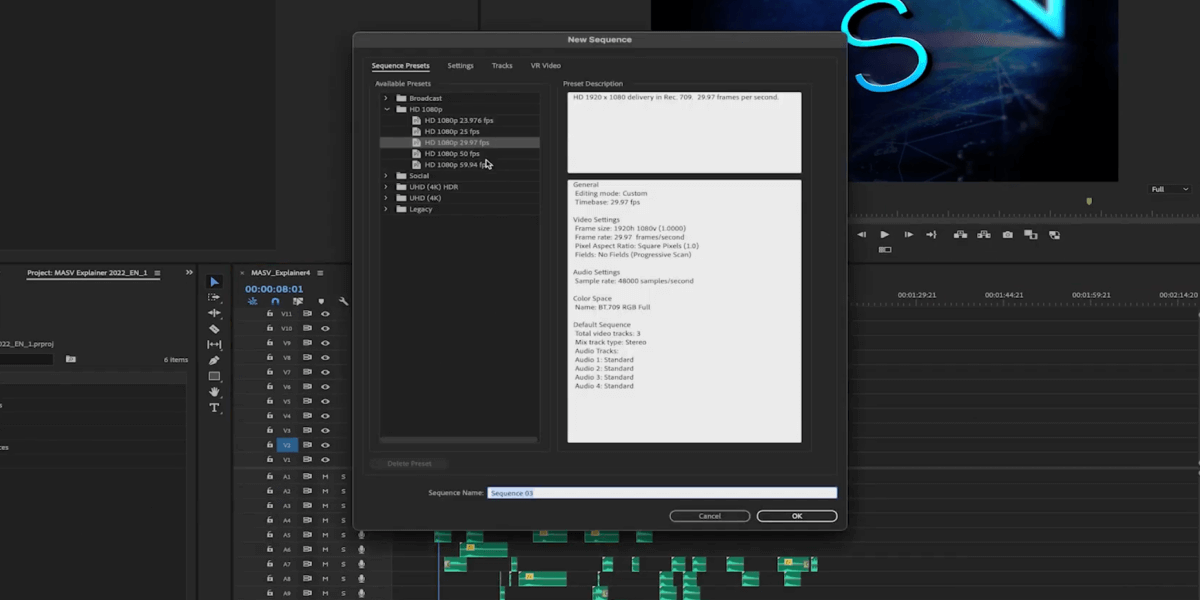Expand the Social presets folder
The image size is (1200, 600).
coord(386,176)
